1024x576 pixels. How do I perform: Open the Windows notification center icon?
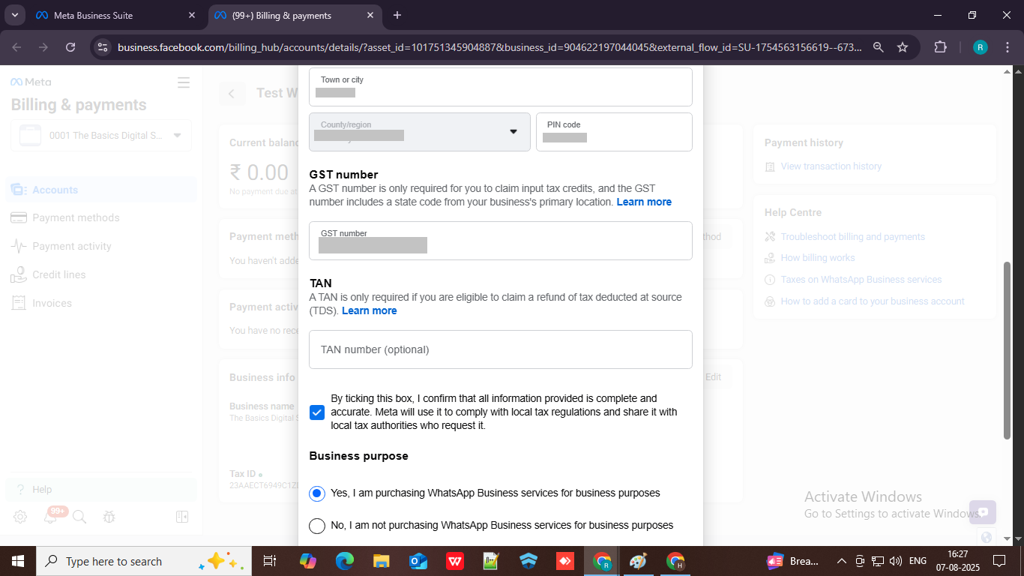[999, 561]
